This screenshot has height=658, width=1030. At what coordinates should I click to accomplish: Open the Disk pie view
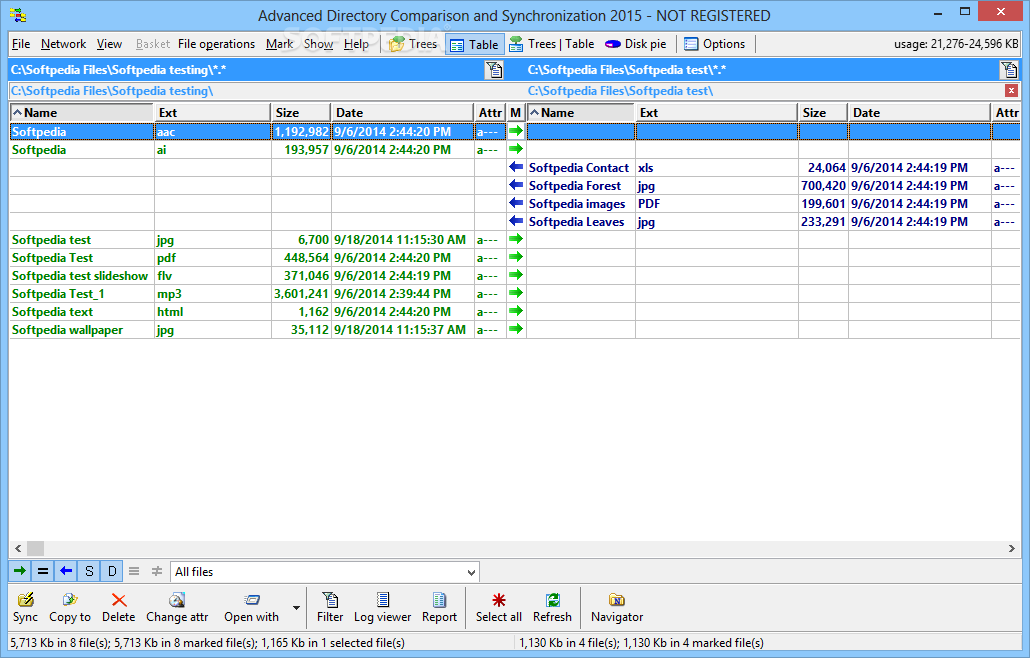[x=635, y=44]
